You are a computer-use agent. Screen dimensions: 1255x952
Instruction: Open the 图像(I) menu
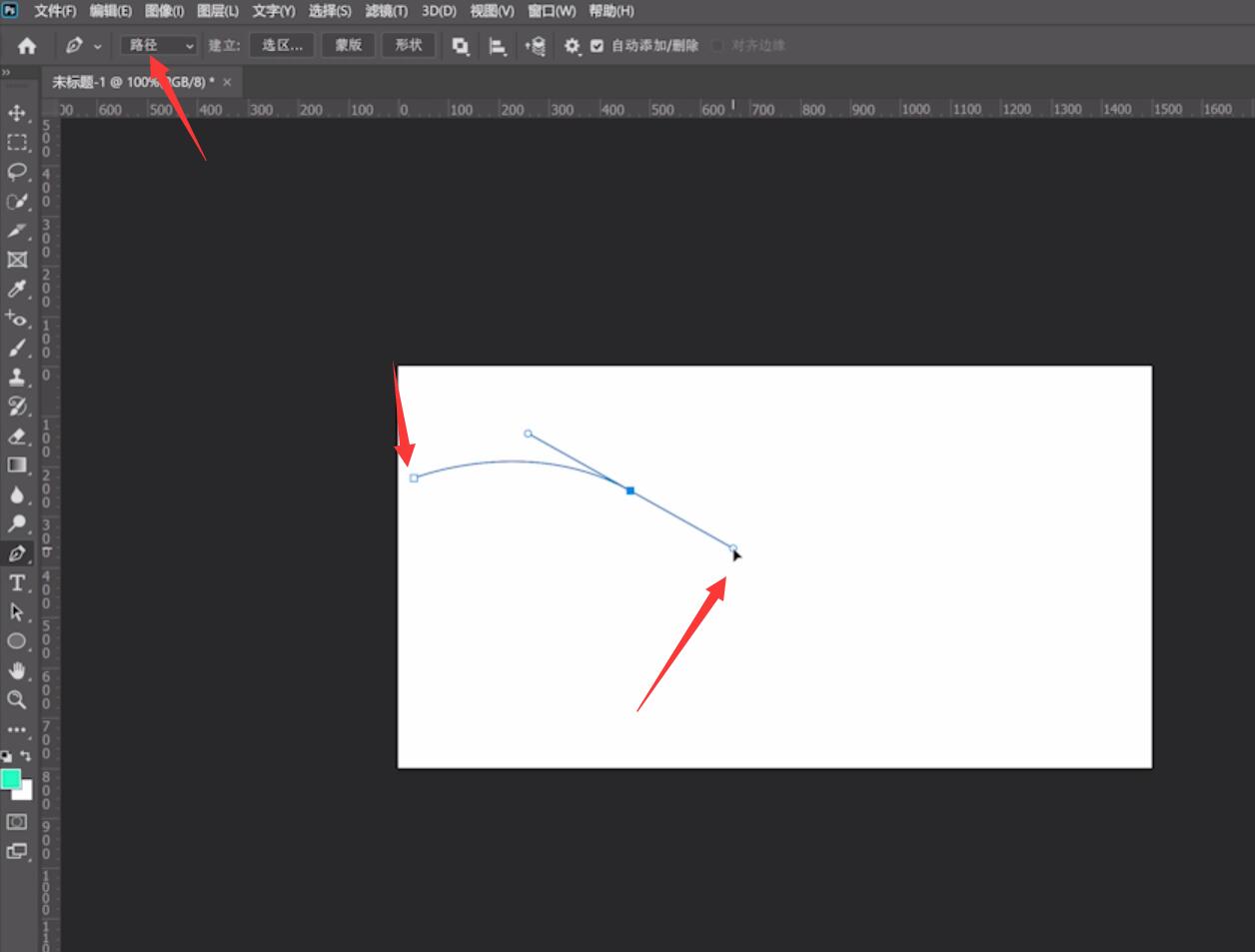[x=164, y=11]
